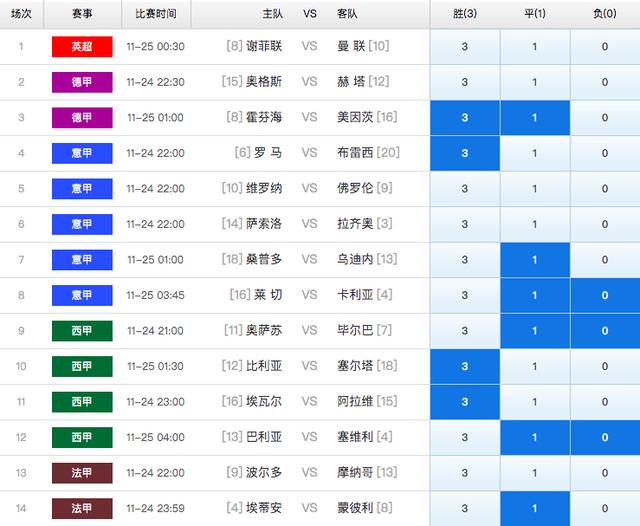
Task: Open away team 塞维利
Action: coord(355,437)
